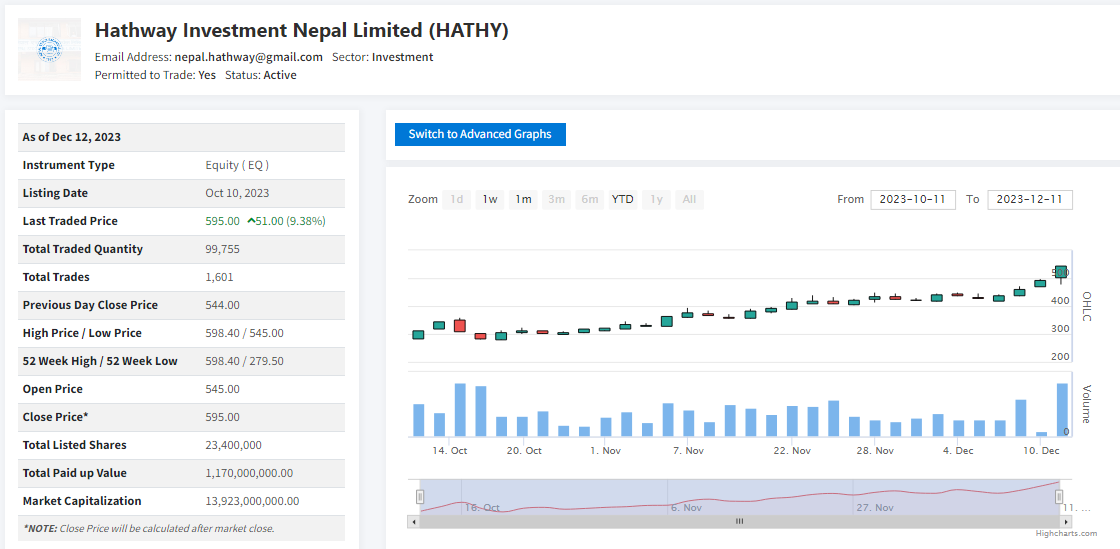
Task: Open the To date field picker
Action: click(1029, 199)
